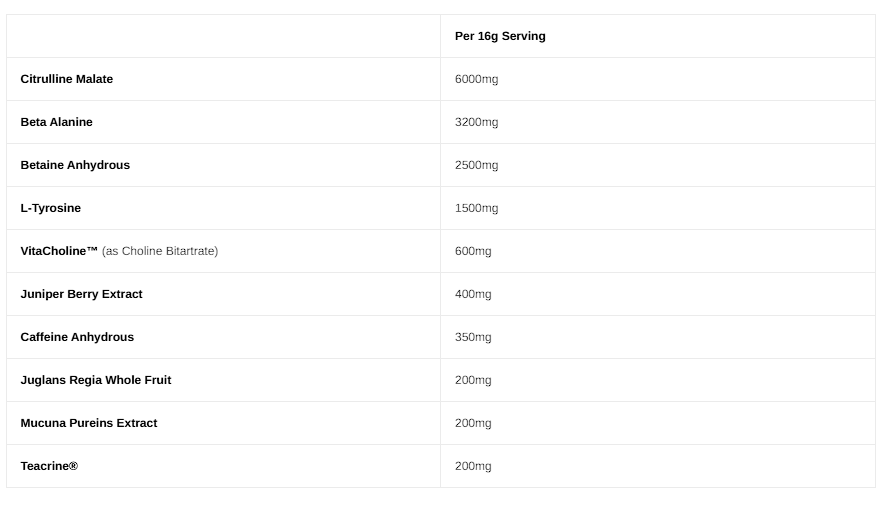This screenshot has height=519, width=892.
Task: Select the Juniper Berry Extract label
Action: pos(82,294)
